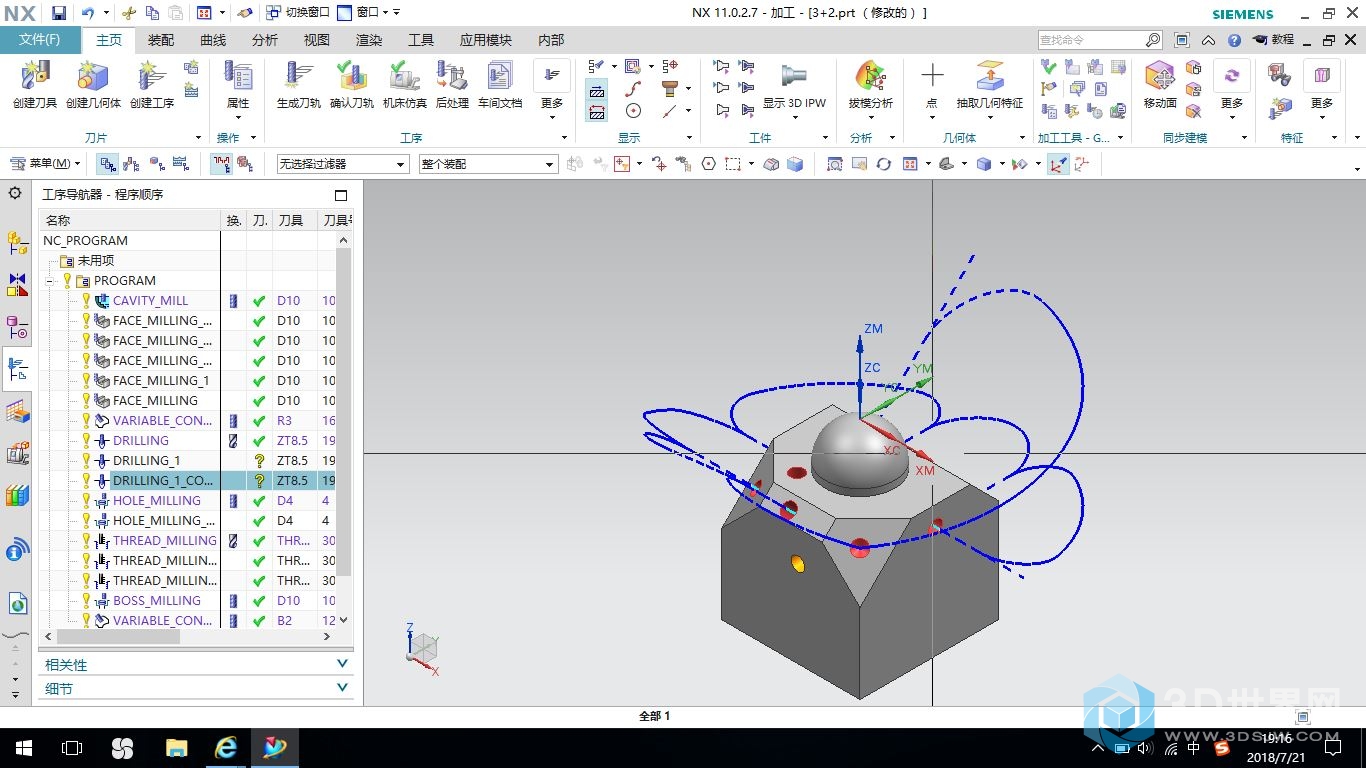Open the Window (窗口) dropdown
The image size is (1366, 768).
367,13
